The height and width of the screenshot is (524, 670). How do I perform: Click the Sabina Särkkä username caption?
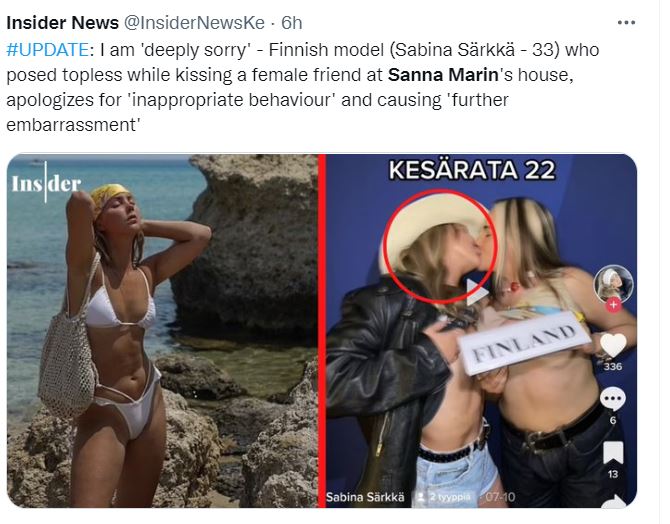[365, 497]
